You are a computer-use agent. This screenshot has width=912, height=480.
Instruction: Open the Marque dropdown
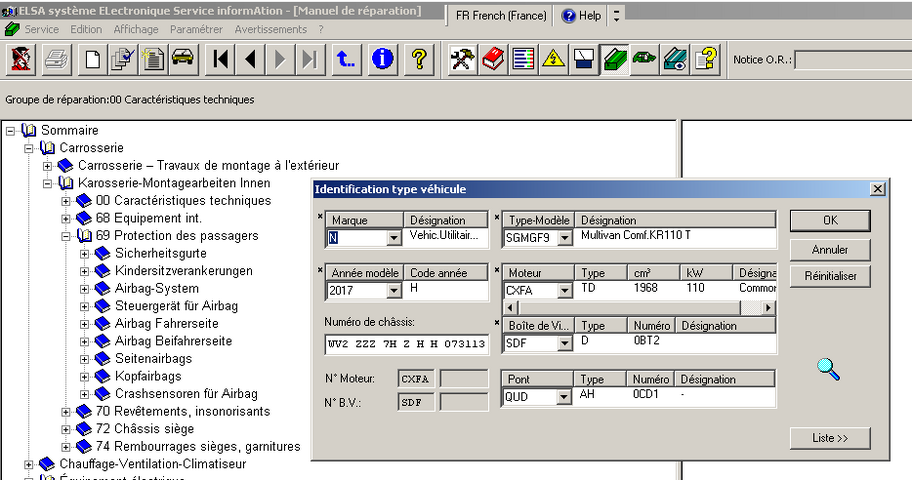394,237
